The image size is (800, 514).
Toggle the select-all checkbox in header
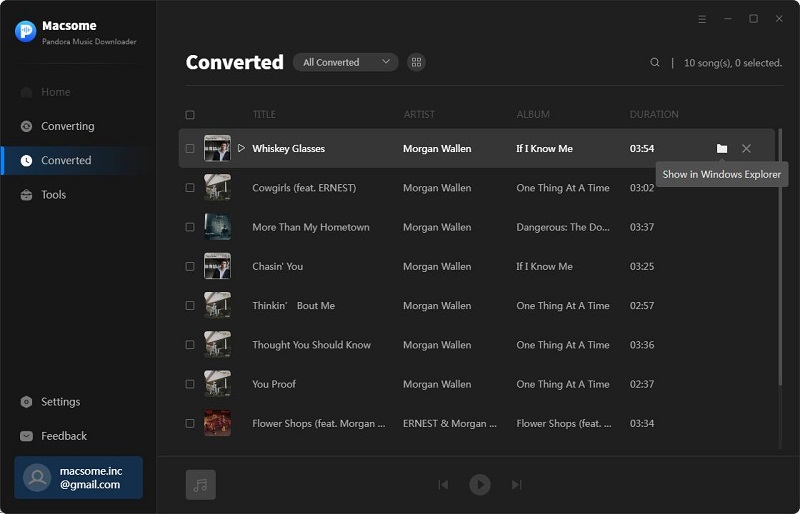tap(190, 114)
